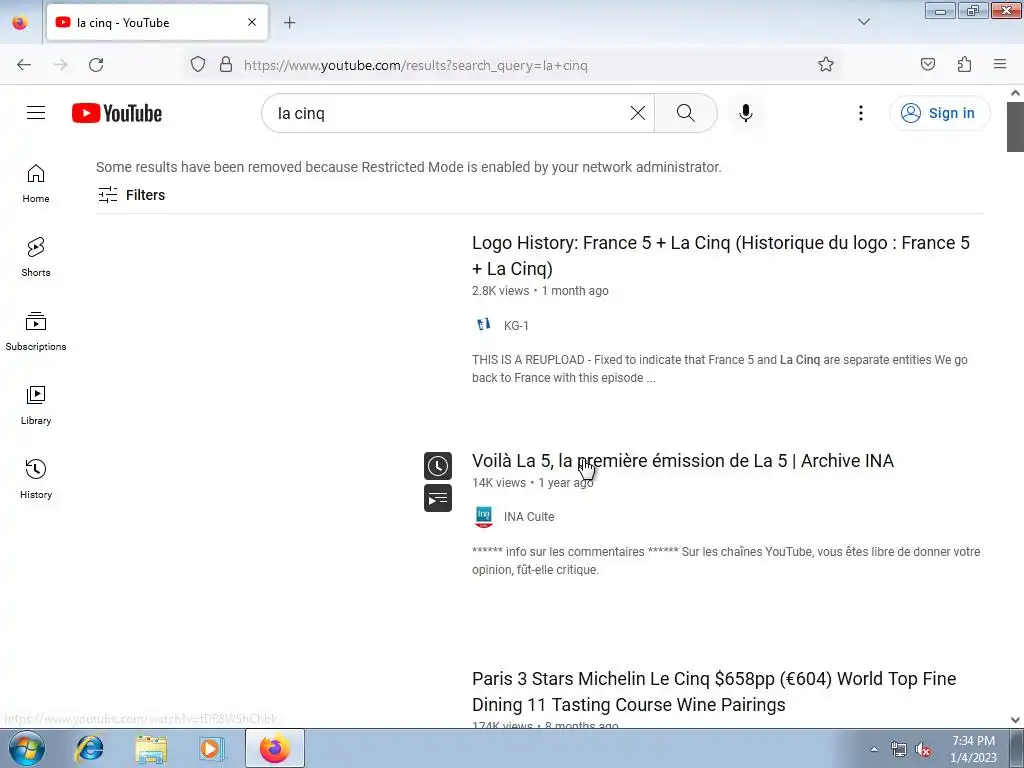Click Firefox taskbar button

(x=274, y=748)
